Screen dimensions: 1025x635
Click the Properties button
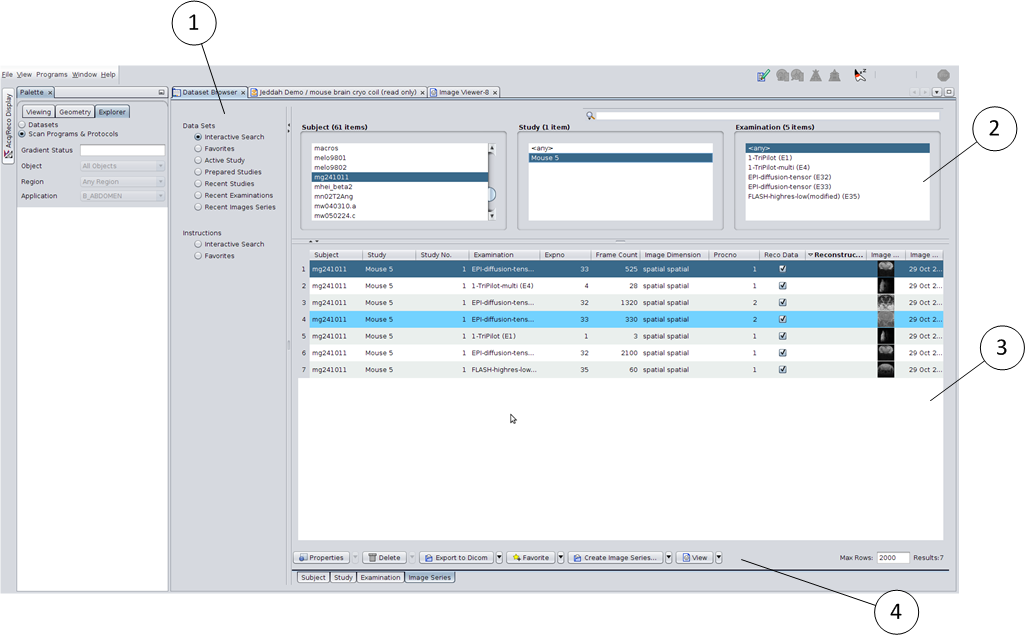point(321,558)
